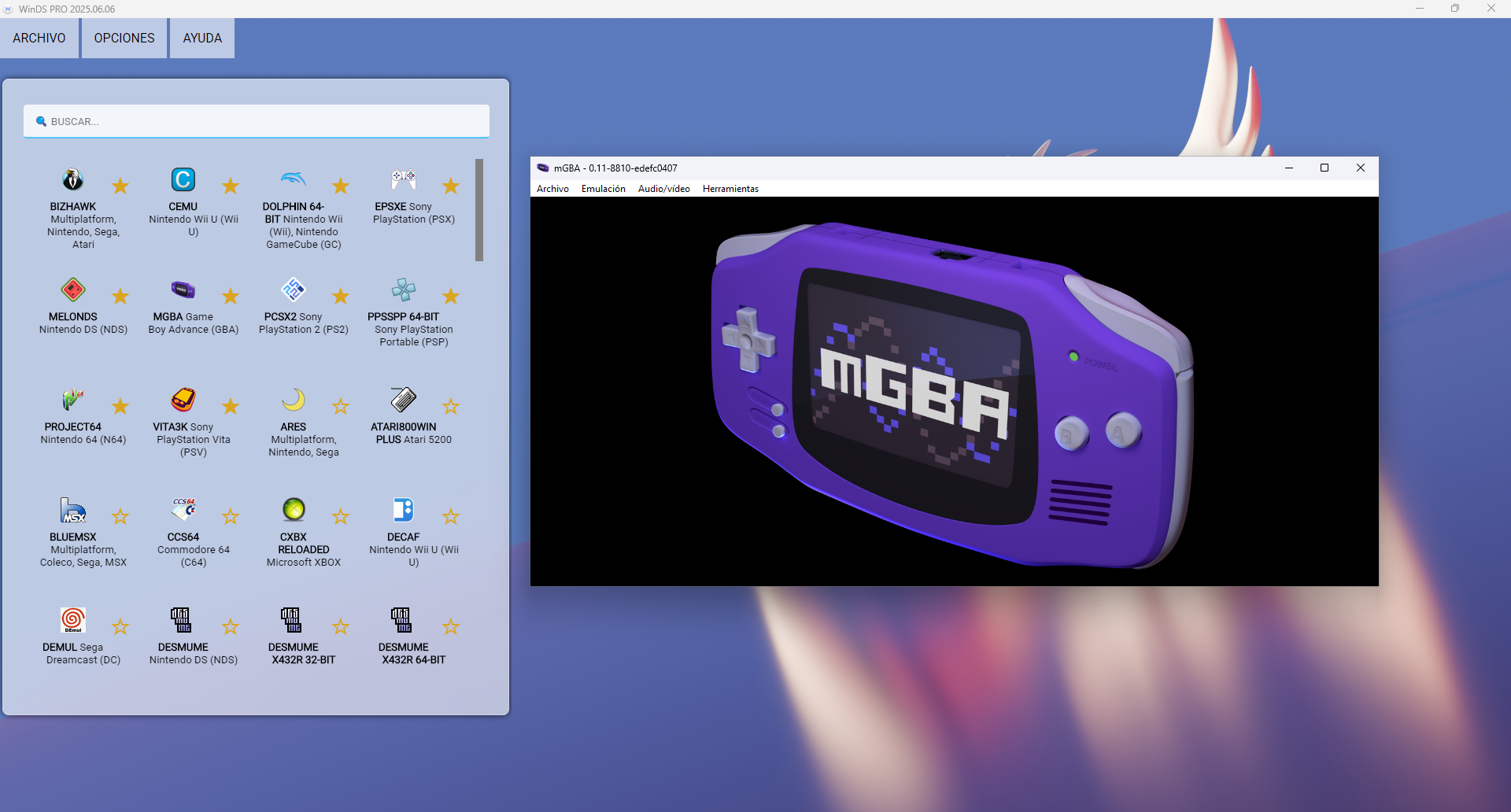The height and width of the screenshot is (812, 1511).
Task: Click the emulator list scrollbar
Action: coord(479,210)
